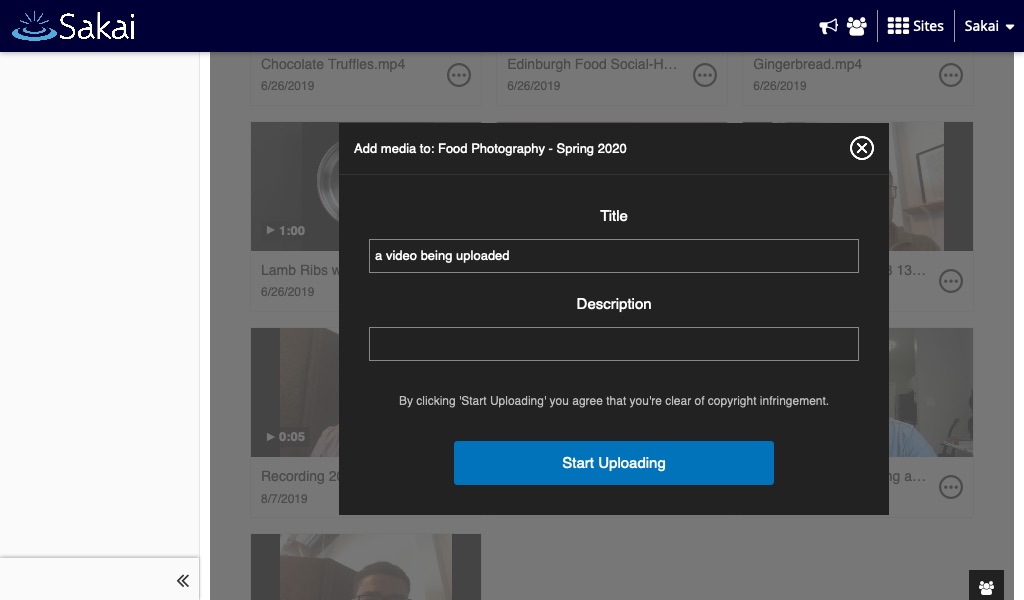Open the 0:05 Recording video thumbnail
The image size is (1024, 600).
[295, 392]
